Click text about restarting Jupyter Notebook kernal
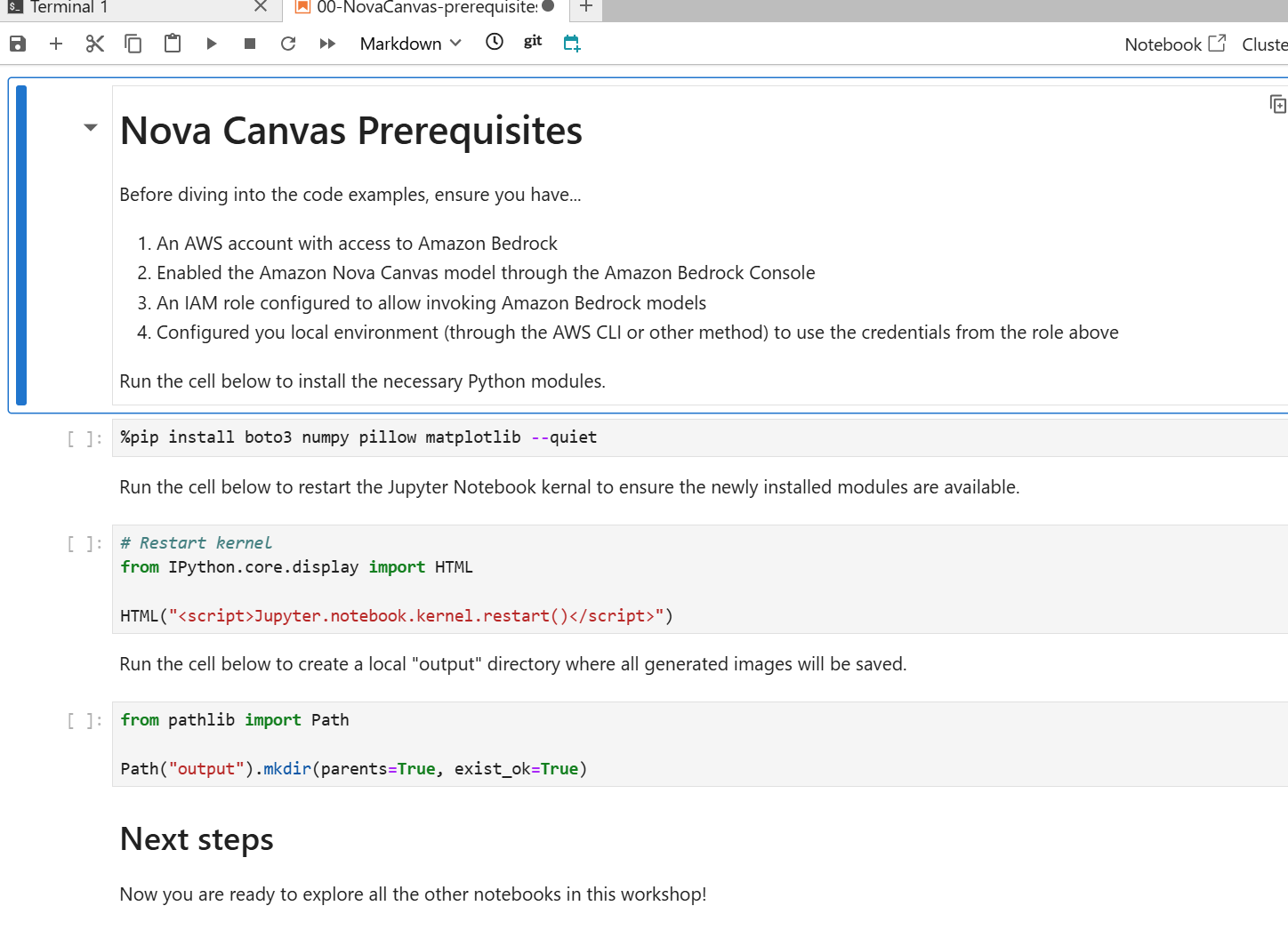This screenshot has width=1288, height=938. (569, 487)
